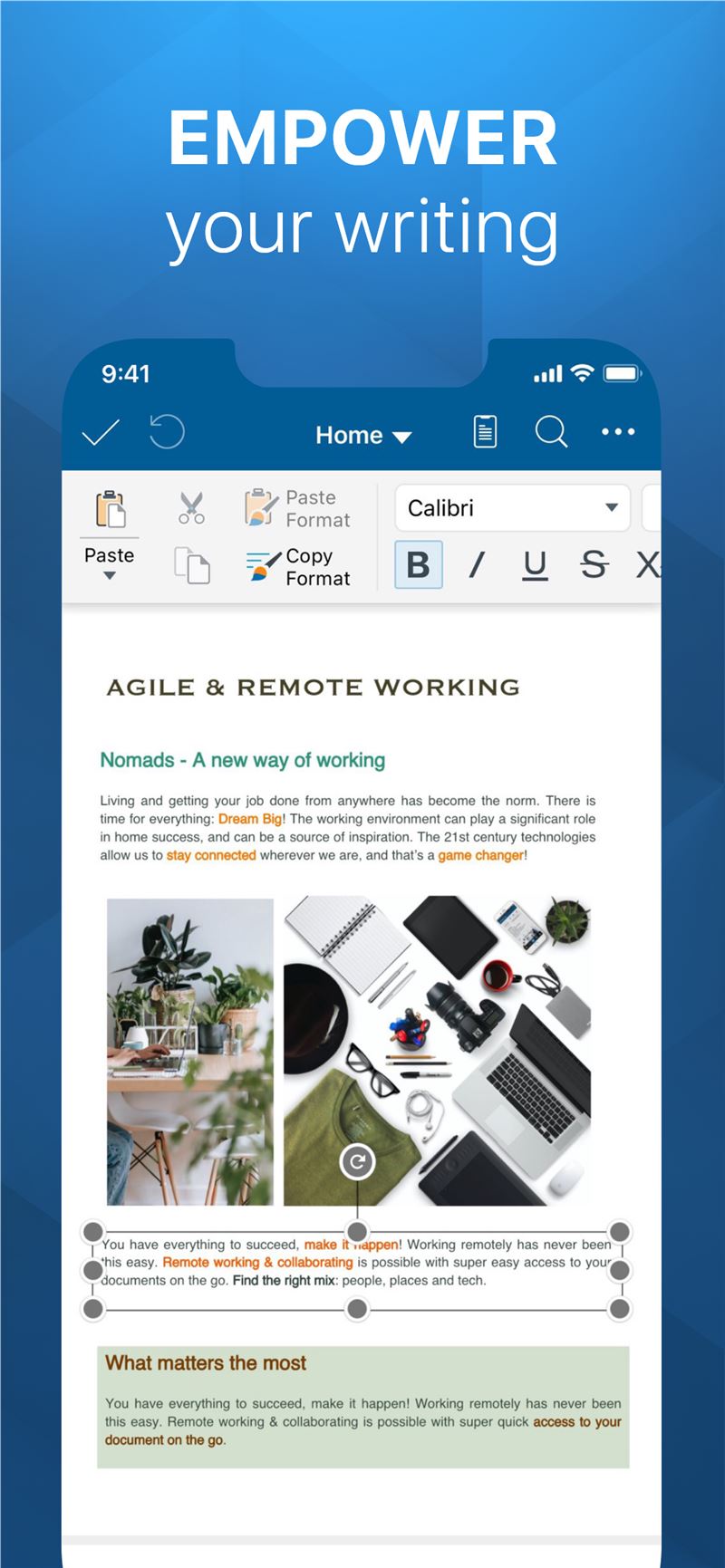The height and width of the screenshot is (1568, 725).
Task: Expand the Paste options arrow
Action: click(110, 575)
